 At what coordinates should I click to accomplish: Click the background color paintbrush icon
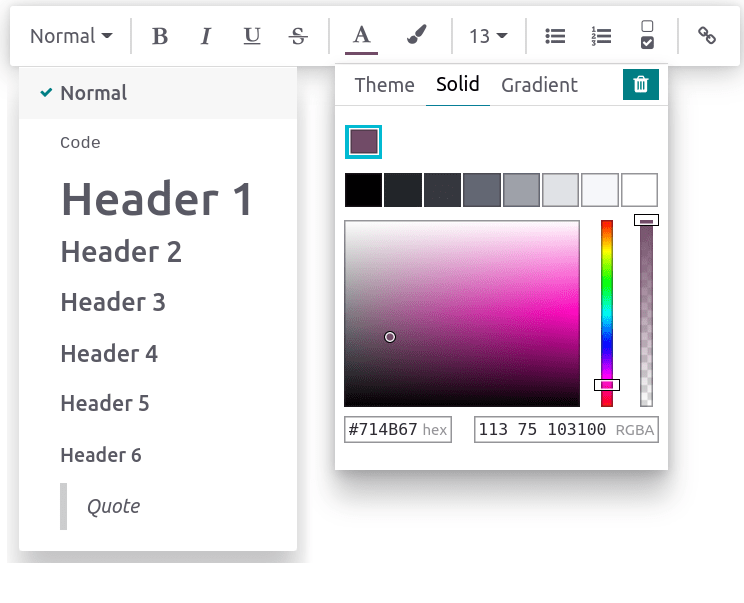coord(417,36)
